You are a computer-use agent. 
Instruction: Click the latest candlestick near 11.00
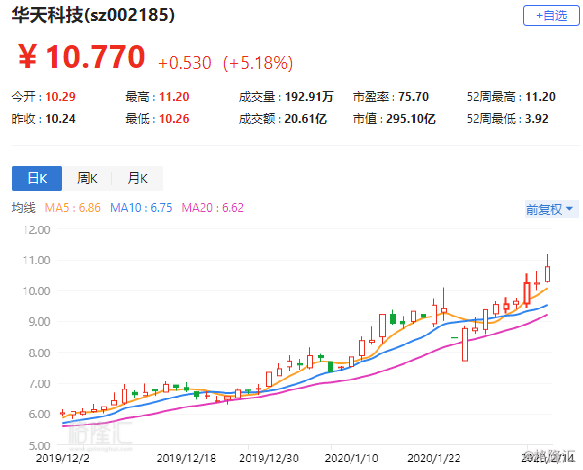click(547, 273)
